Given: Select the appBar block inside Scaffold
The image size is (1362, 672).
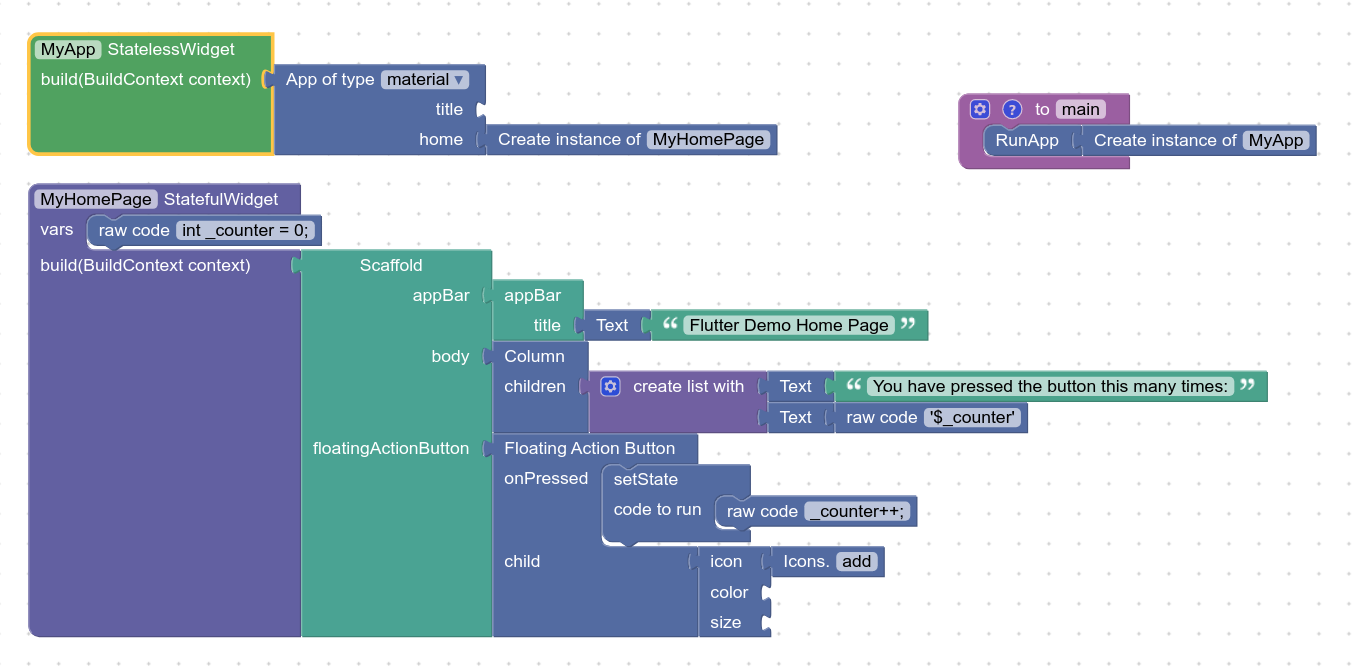Looking at the screenshot, I should (533, 295).
